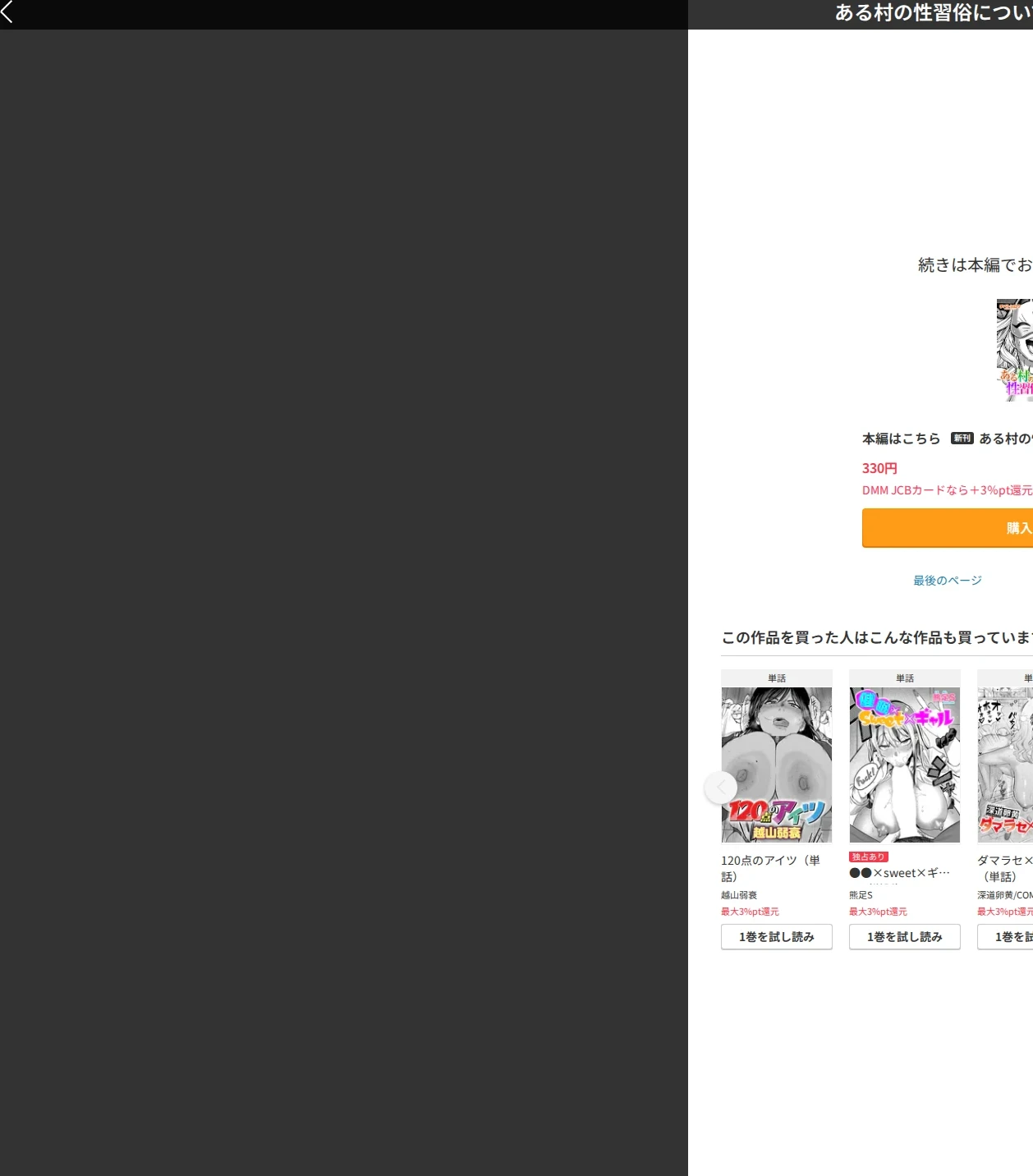The width and height of the screenshot is (1033, 1176).
Task: Click the 本編はこちら label
Action: pos(901,439)
